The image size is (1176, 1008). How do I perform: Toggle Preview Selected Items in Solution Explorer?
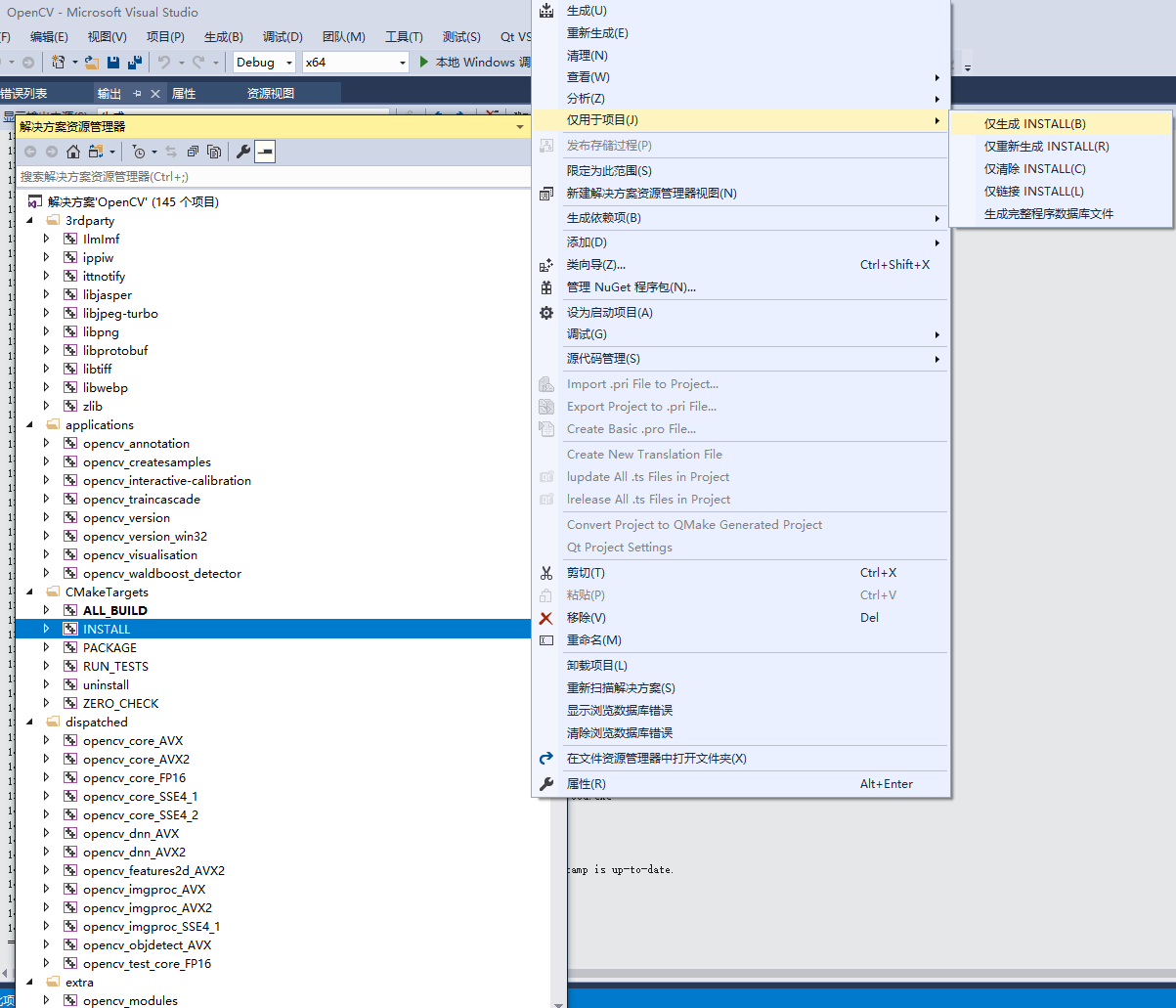[x=265, y=152]
